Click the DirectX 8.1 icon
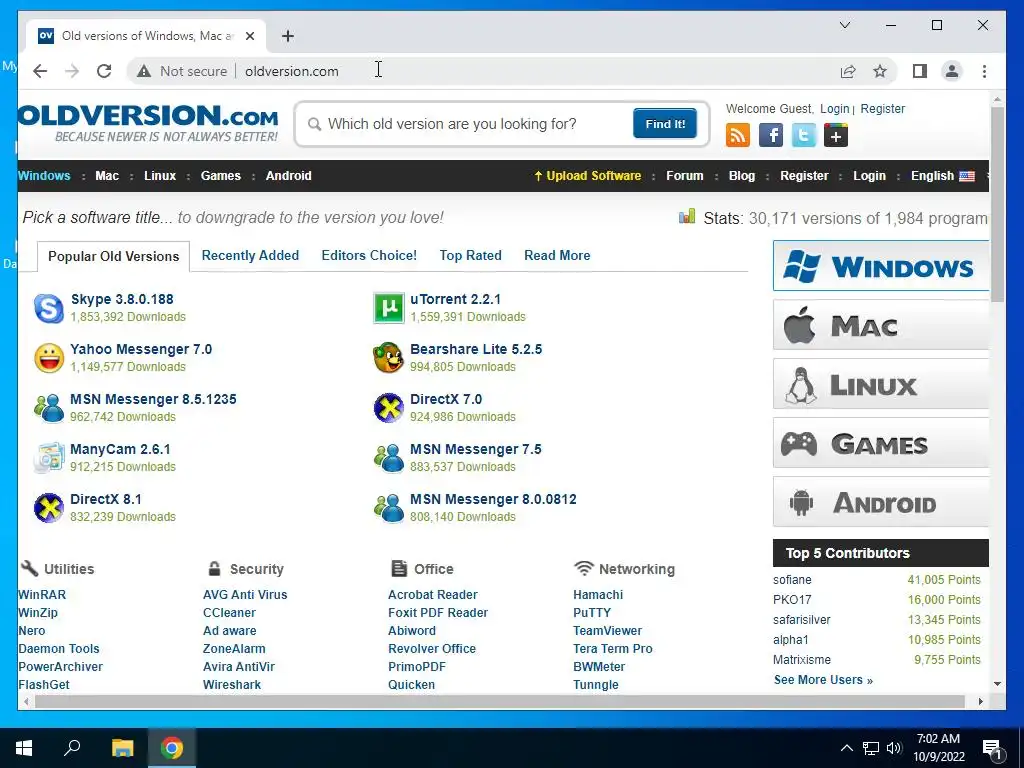1024x768 pixels. click(49, 508)
